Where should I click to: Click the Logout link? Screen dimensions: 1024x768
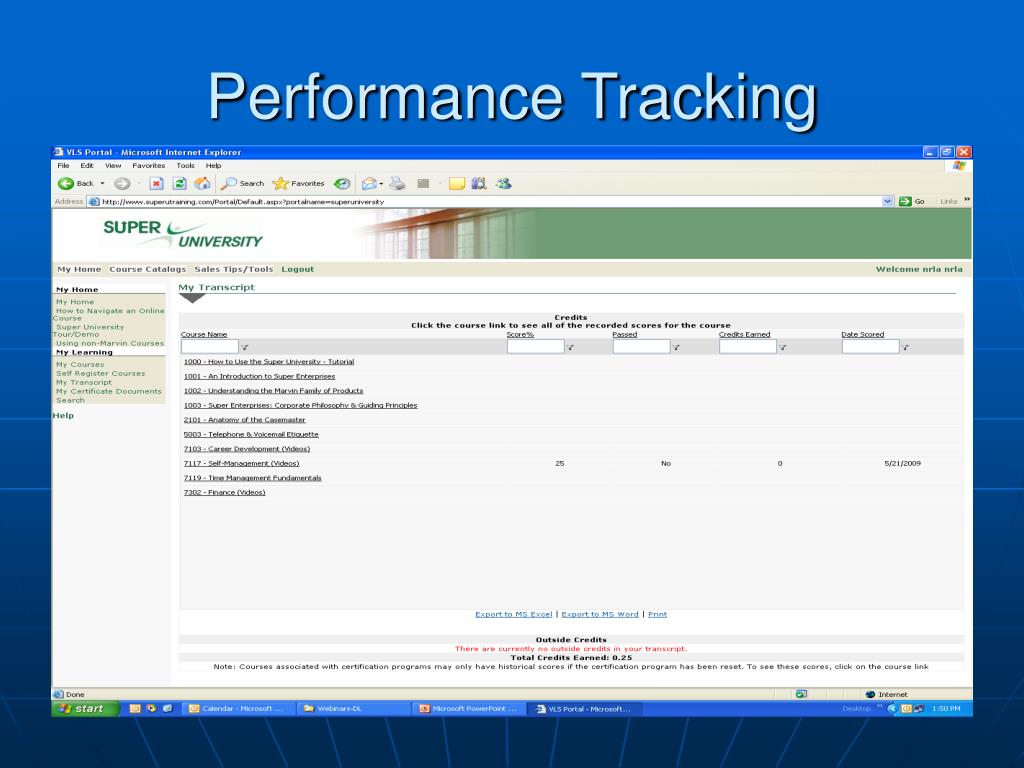pyautogui.click(x=298, y=269)
